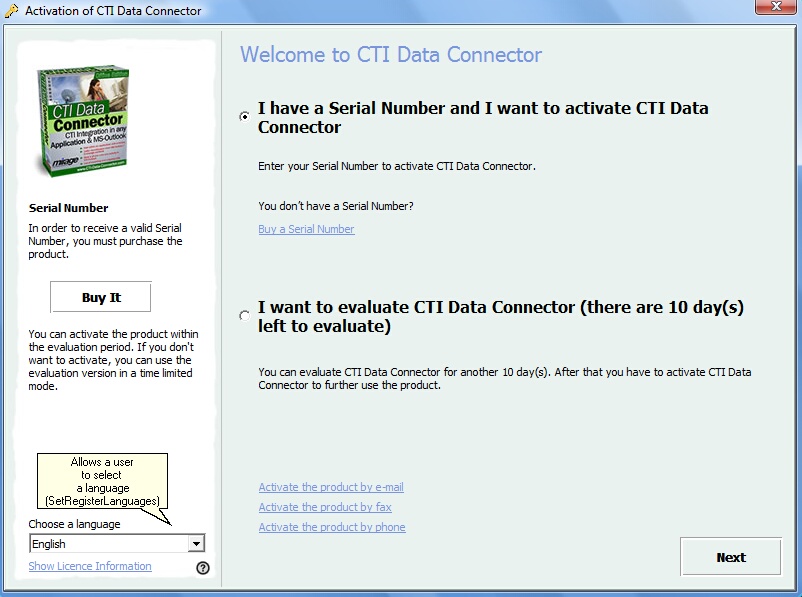Click 'You don't have a Serial Number?' text

(336, 206)
